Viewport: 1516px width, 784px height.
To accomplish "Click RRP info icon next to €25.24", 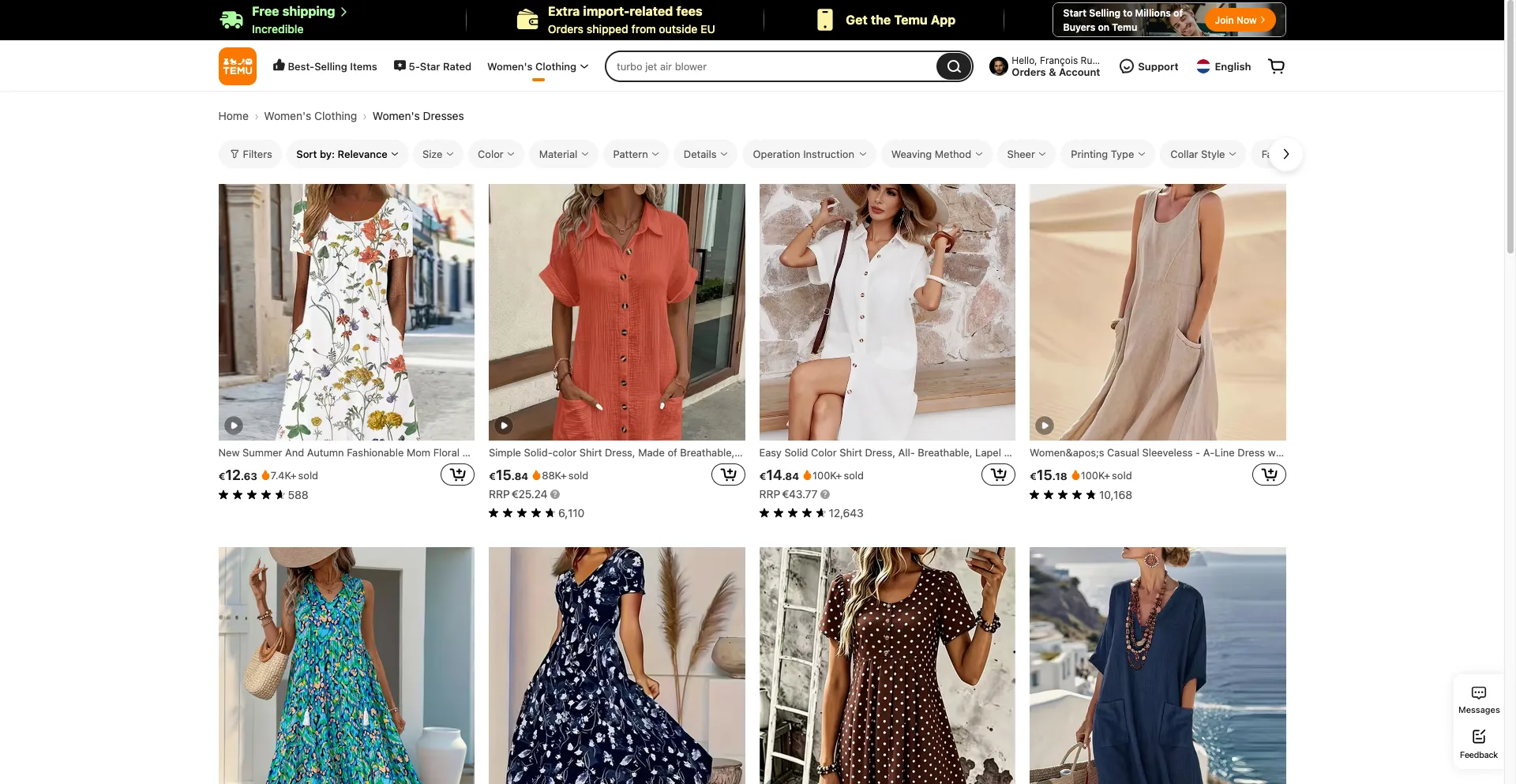I will pos(555,494).
